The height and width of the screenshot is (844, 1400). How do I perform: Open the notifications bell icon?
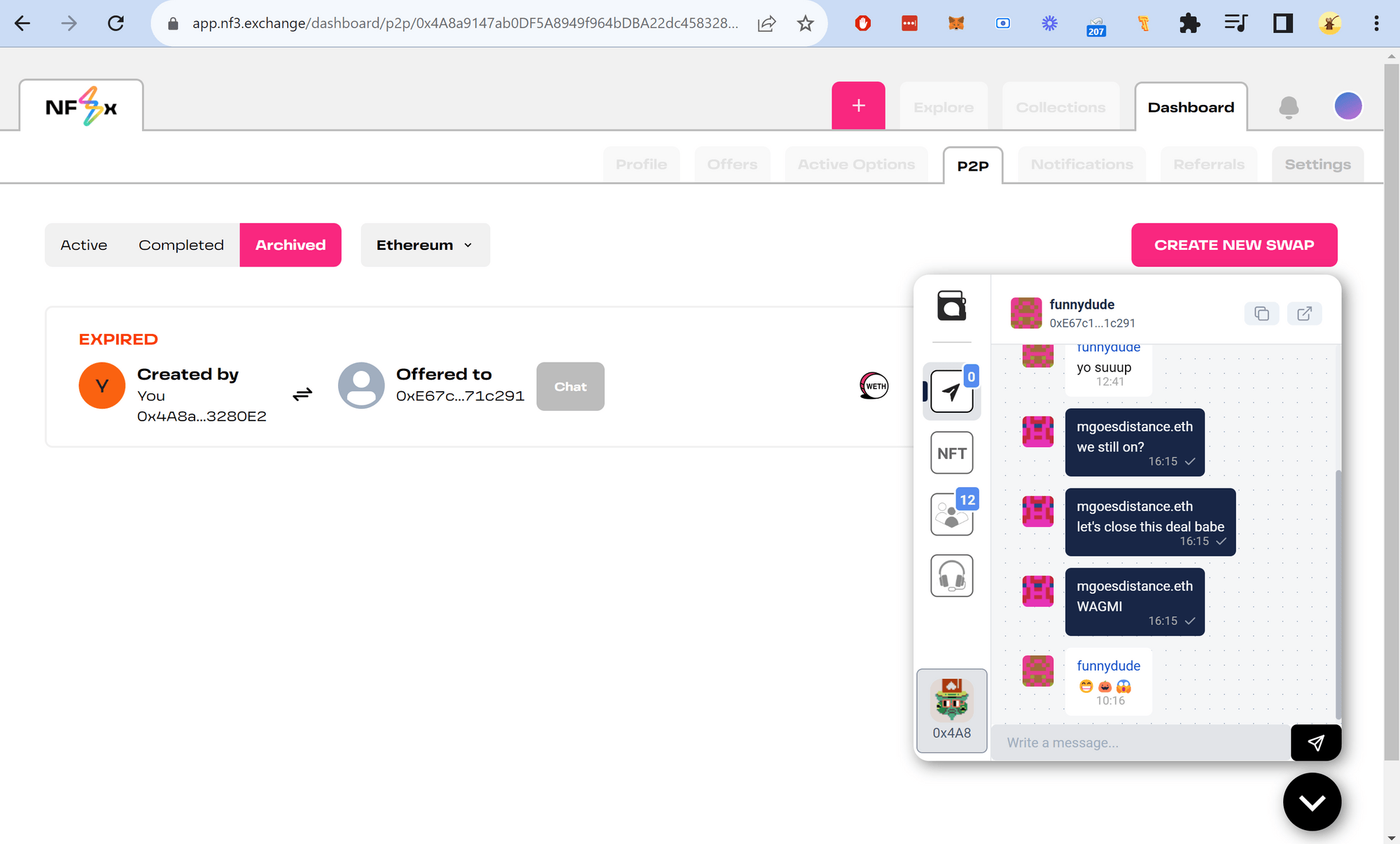1289,106
